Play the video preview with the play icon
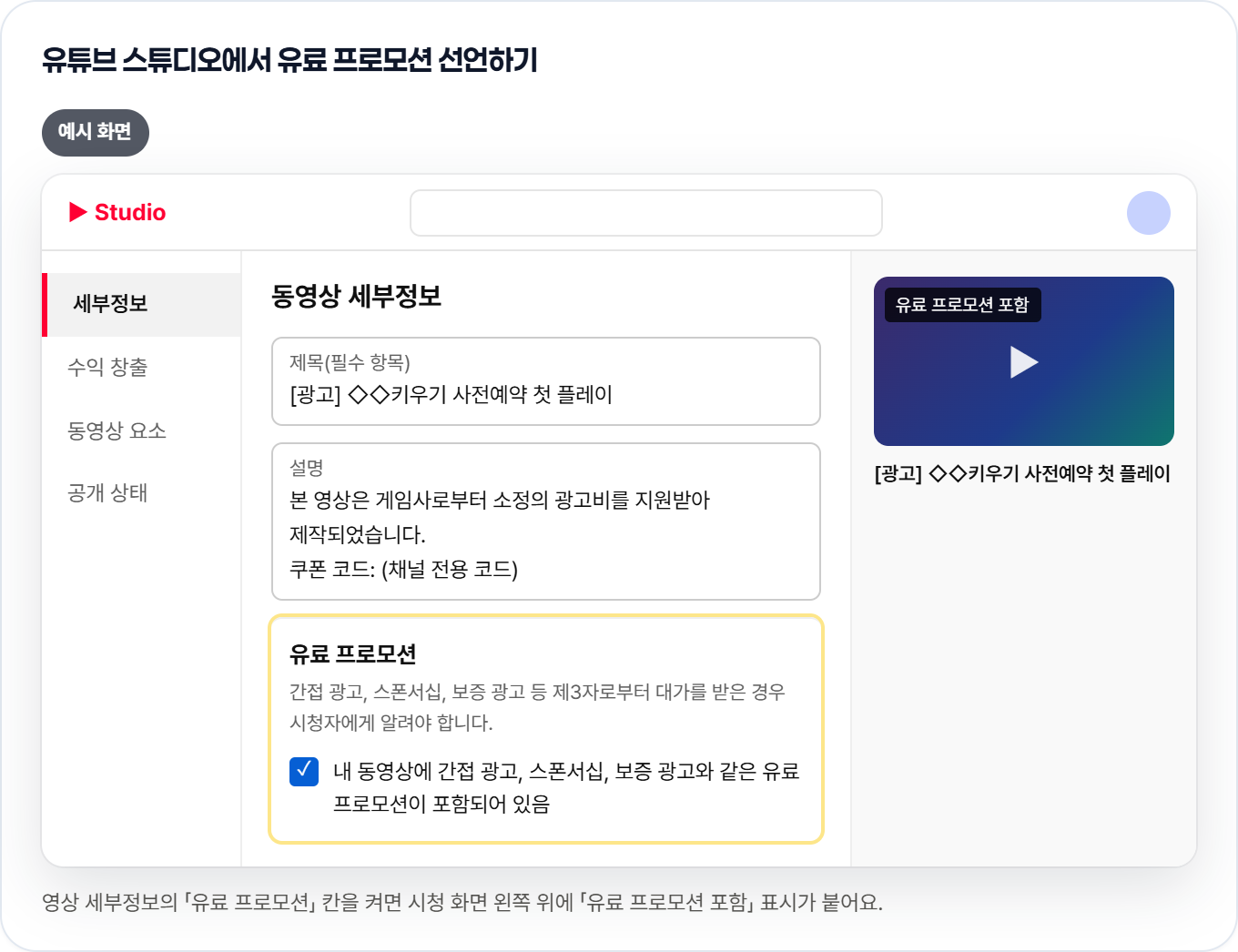 tap(1024, 362)
